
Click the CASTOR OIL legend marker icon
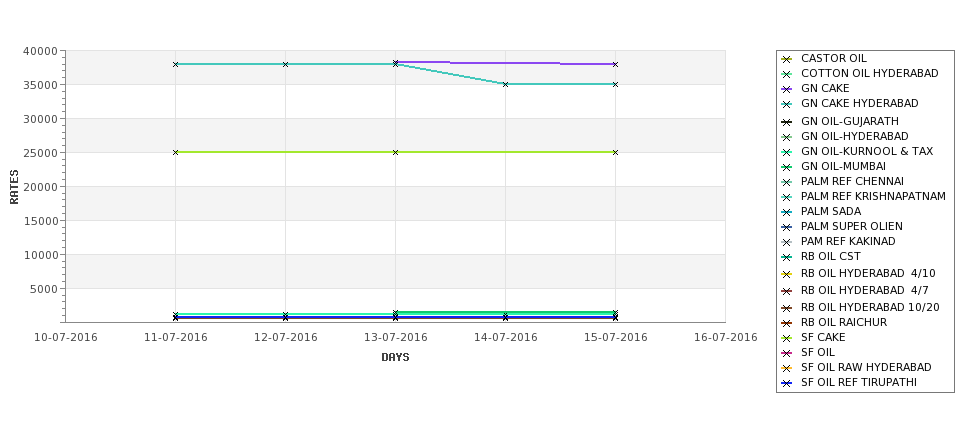coord(787,59)
